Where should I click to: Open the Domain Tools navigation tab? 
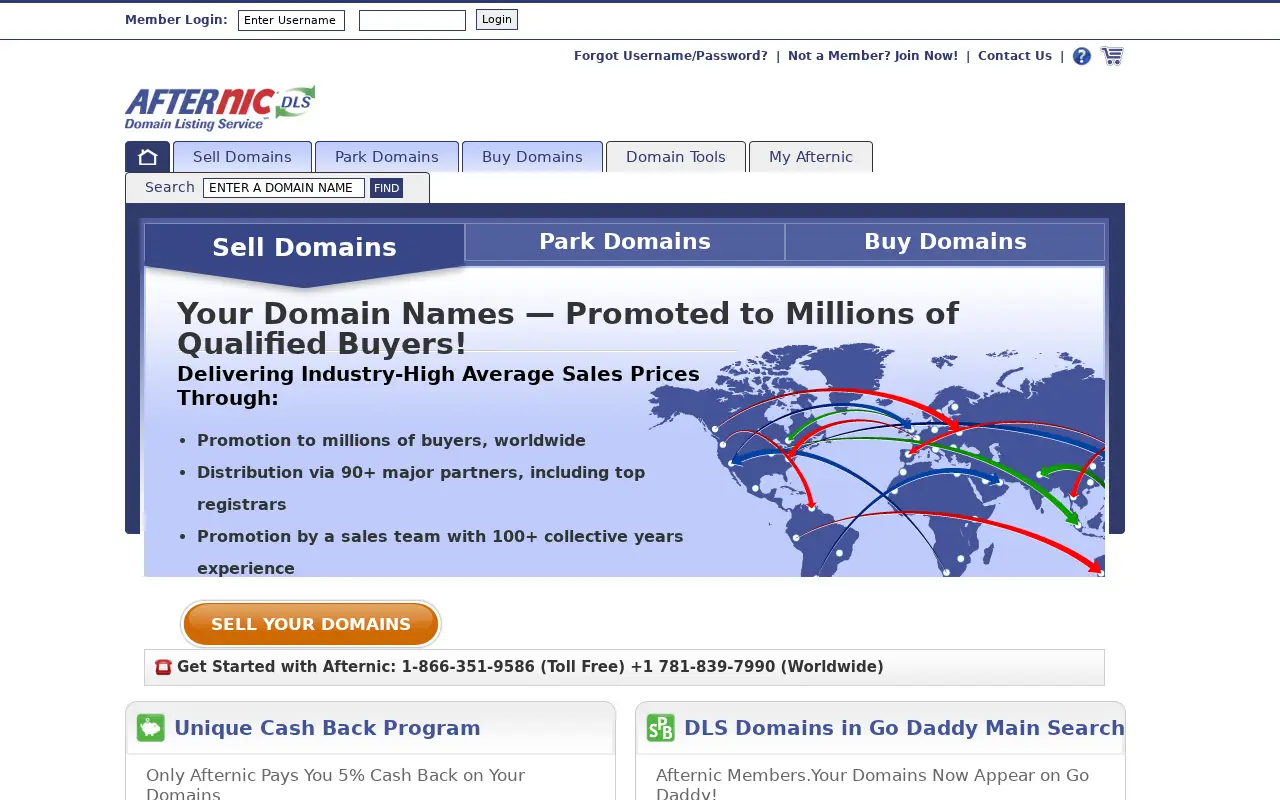pyautogui.click(x=676, y=157)
